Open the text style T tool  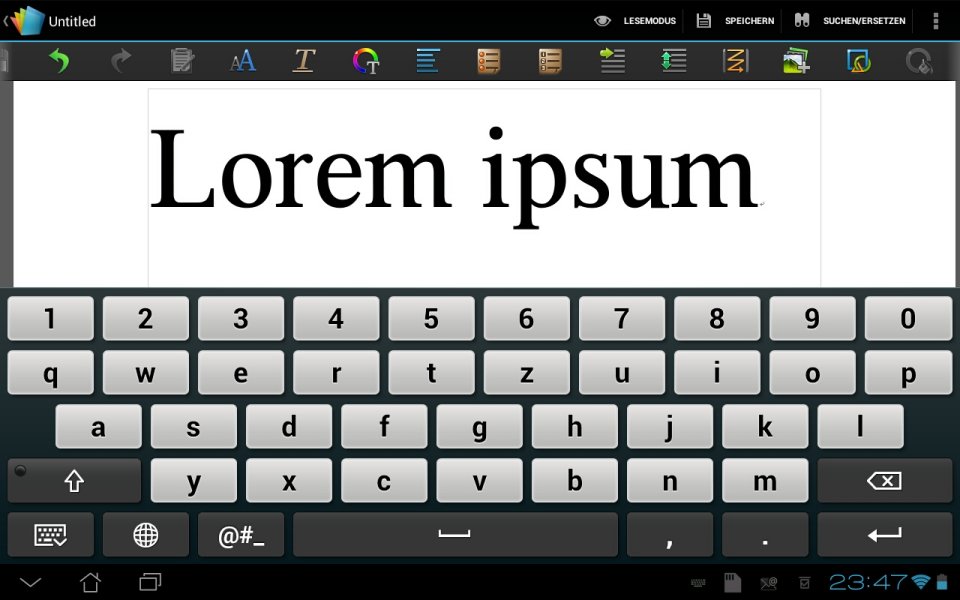point(304,61)
